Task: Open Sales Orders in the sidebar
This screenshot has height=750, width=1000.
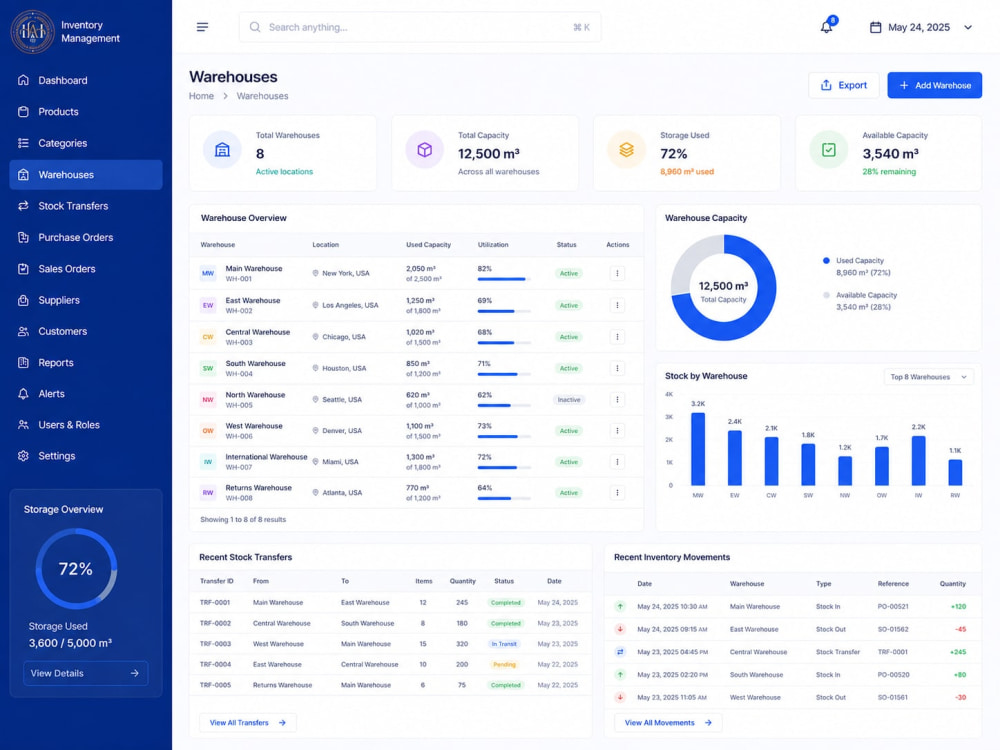Action: [85, 268]
